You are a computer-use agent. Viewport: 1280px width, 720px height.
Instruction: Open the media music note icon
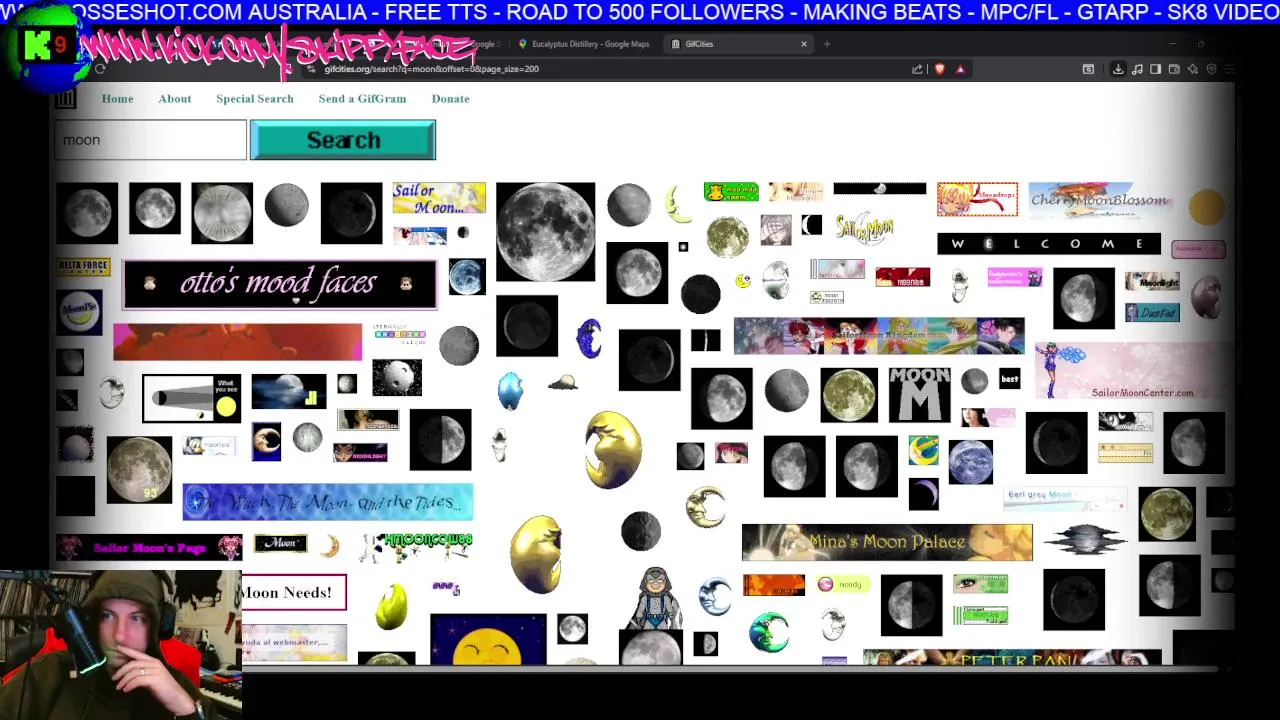1137,69
